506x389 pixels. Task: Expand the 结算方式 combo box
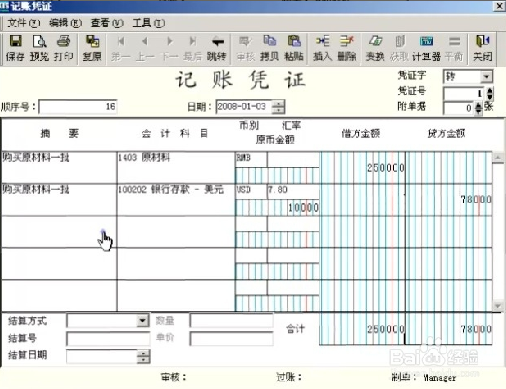[x=142, y=320]
